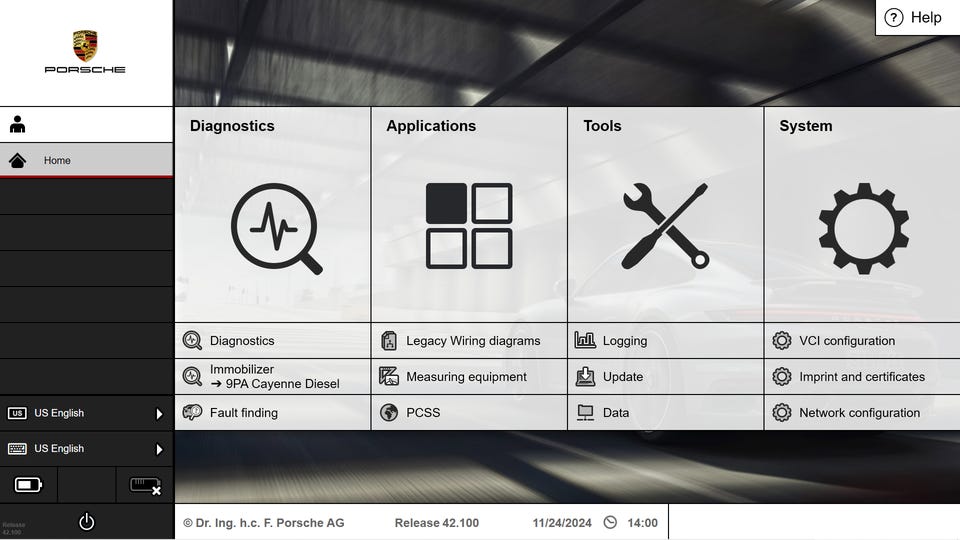Open Imprint and certificates
Viewport: 960px width, 540px height.
click(862, 377)
